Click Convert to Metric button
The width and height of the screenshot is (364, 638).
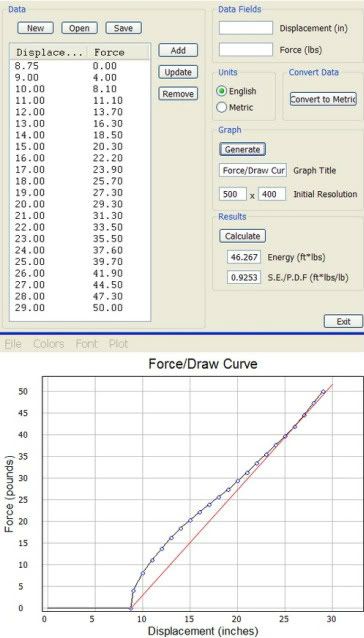323,99
